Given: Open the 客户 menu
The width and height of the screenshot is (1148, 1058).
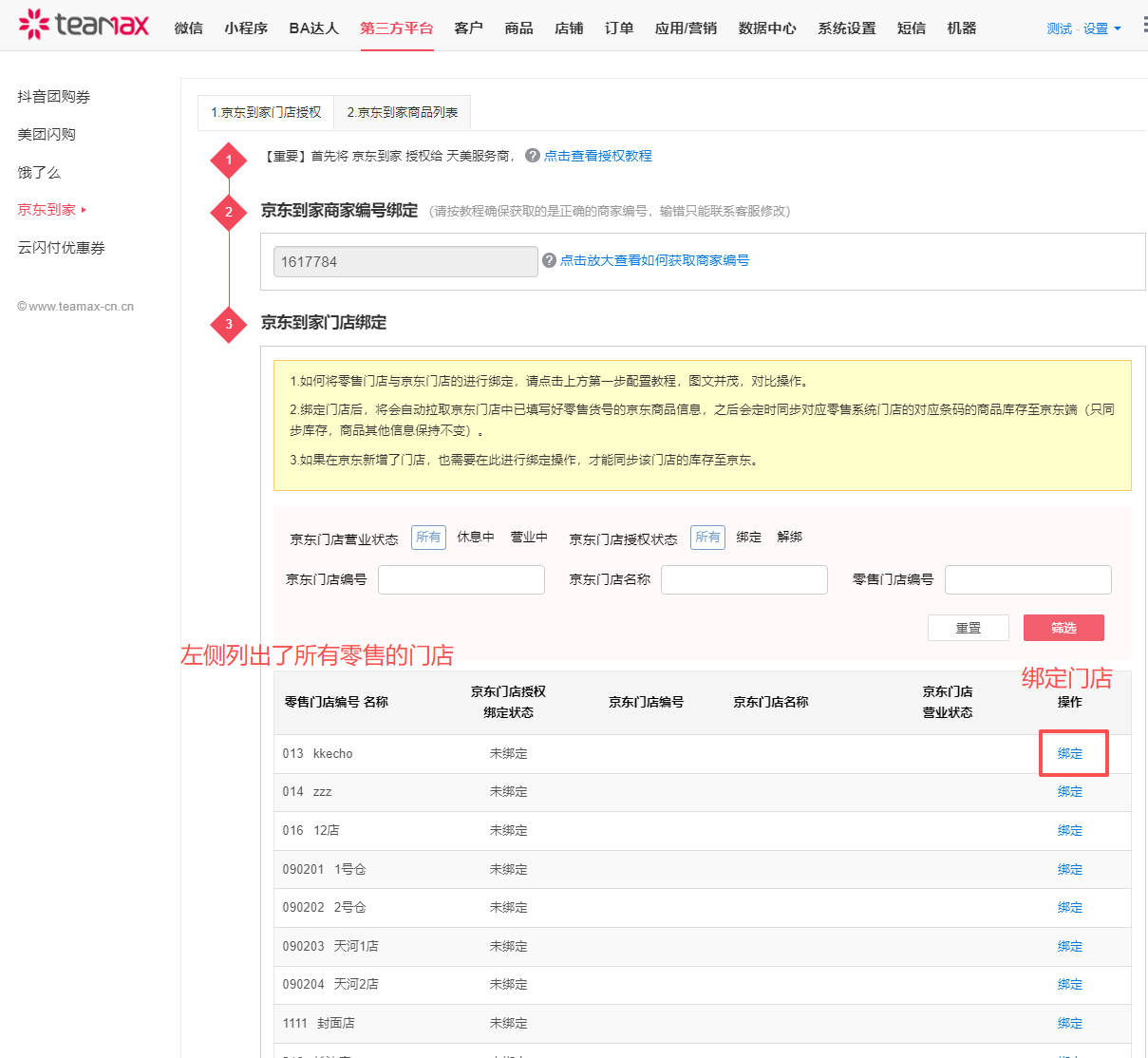Looking at the screenshot, I should (x=469, y=28).
